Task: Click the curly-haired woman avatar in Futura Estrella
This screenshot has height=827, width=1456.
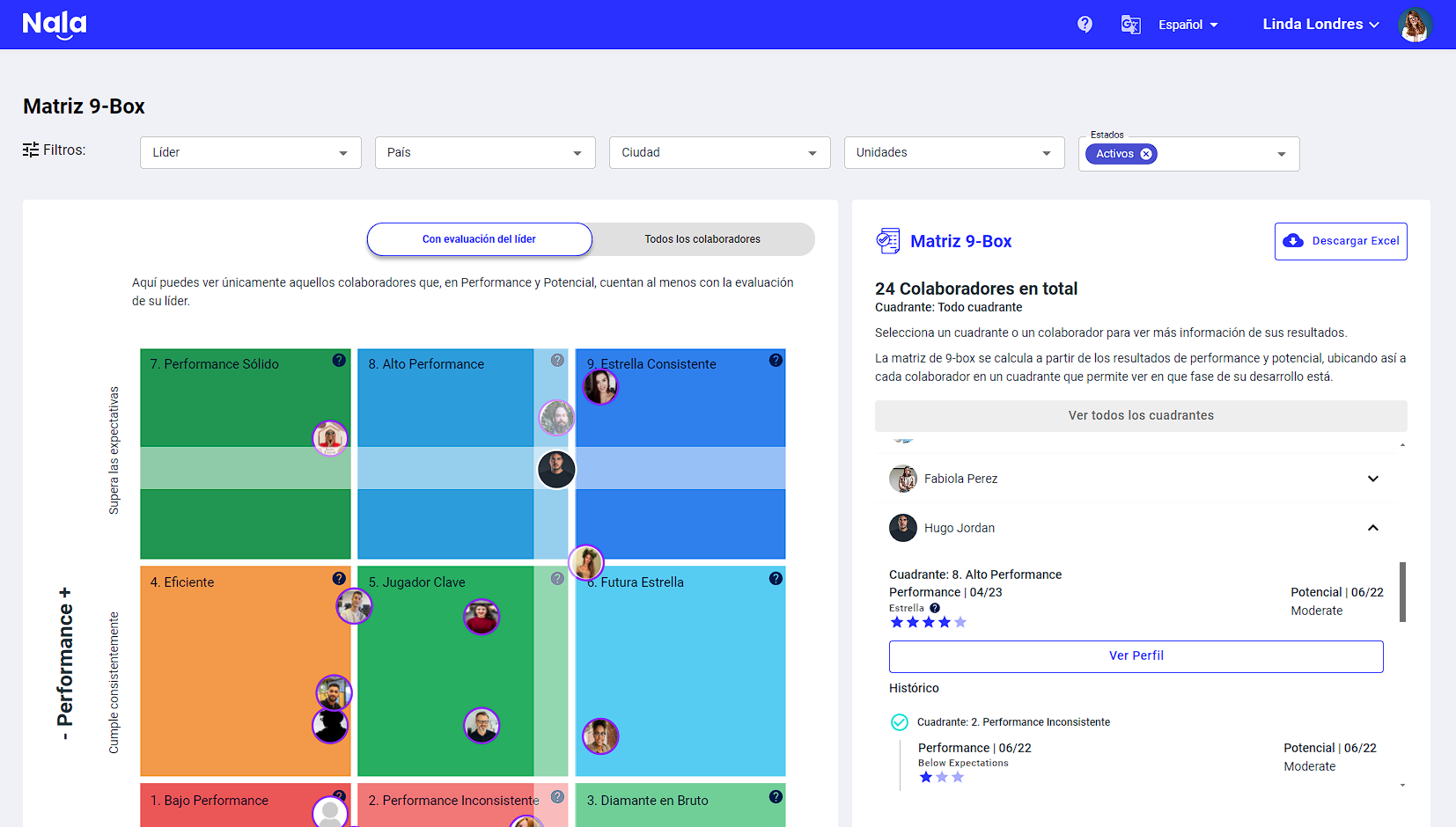Action: pyautogui.click(x=600, y=736)
